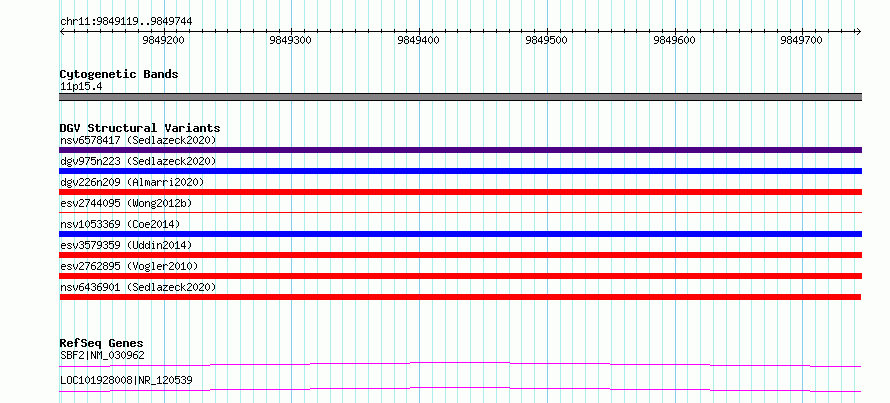
Task: Click the magenta SBF2 gene line
Action: 460,364
